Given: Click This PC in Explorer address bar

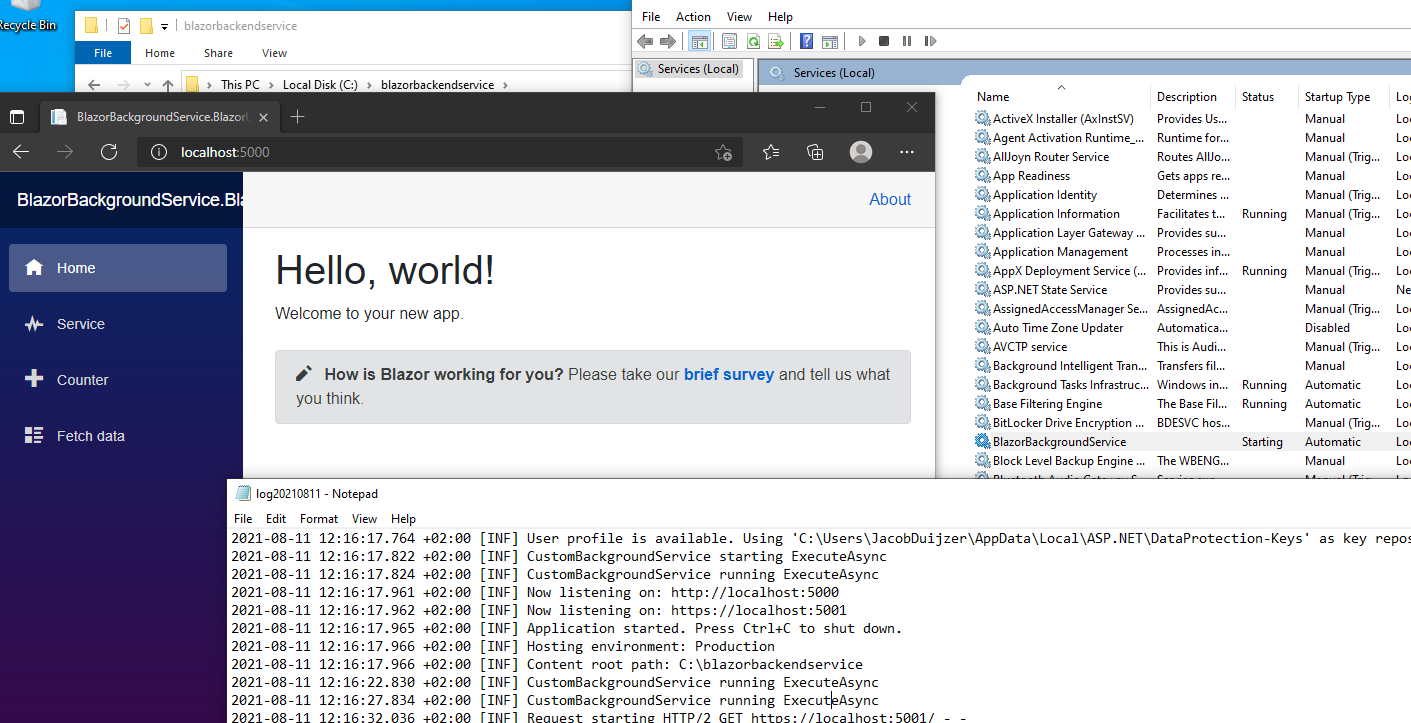Looking at the screenshot, I should pos(240,85).
